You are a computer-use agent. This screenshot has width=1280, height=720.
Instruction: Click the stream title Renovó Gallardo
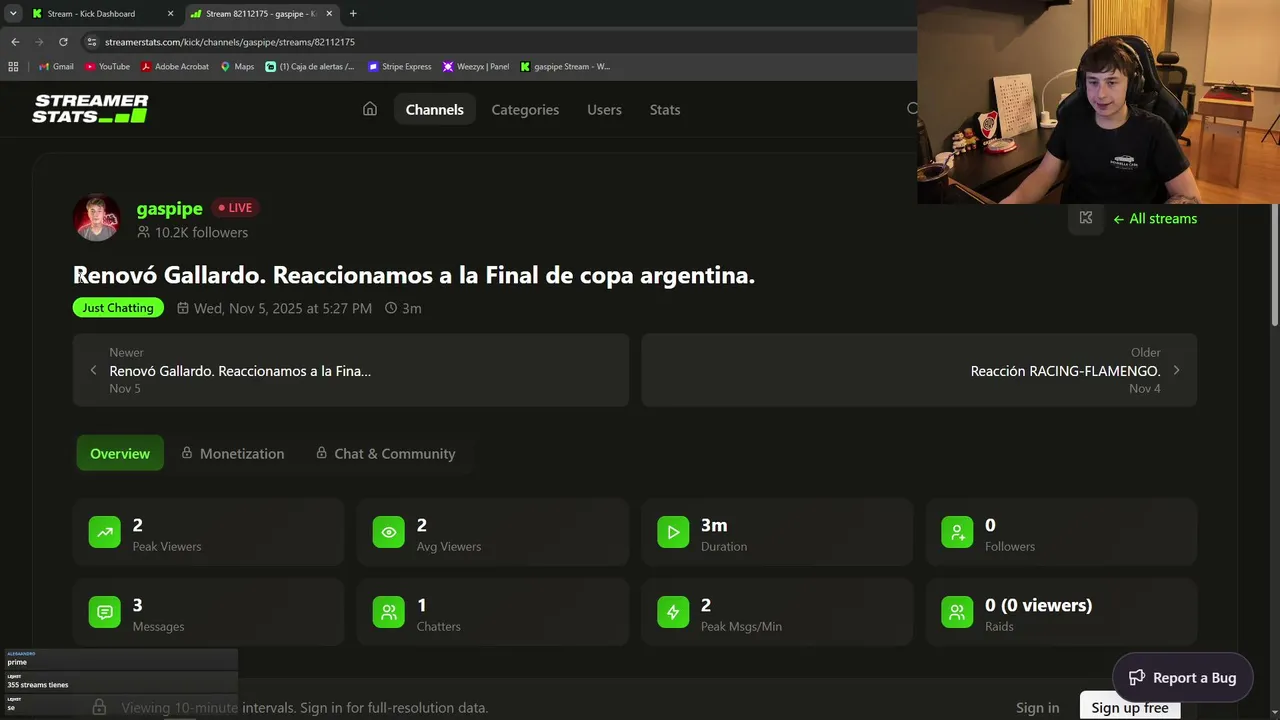tap(414, 275)
